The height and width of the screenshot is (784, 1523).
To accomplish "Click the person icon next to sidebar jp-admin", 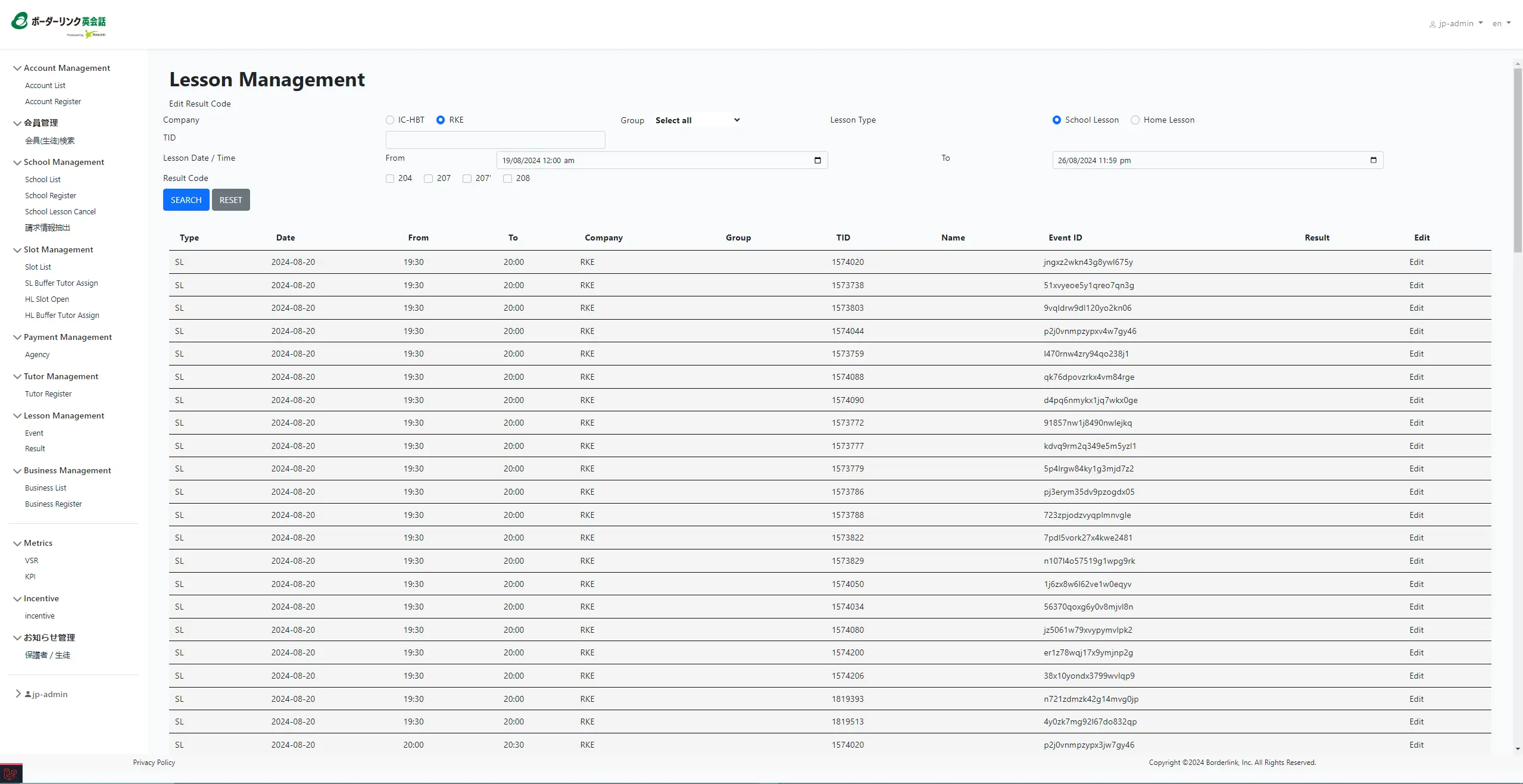I will [28, 694].
